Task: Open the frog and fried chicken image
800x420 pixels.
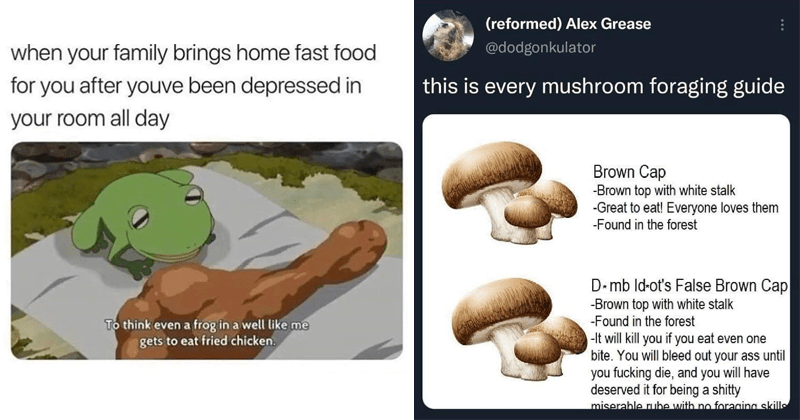Action: click(207, 251)
